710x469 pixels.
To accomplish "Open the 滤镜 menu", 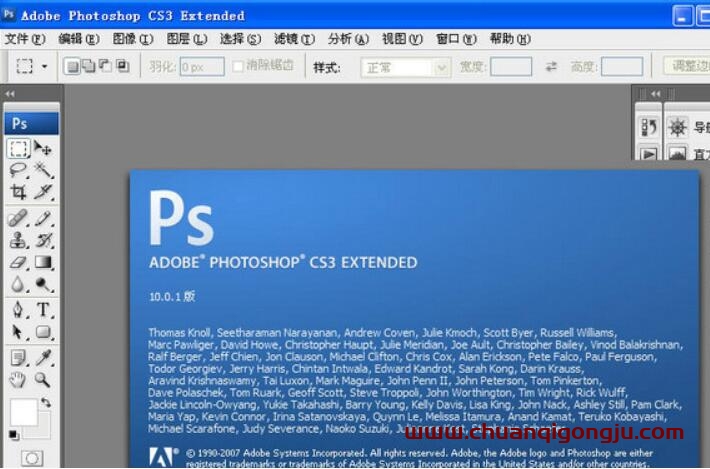I will click(x=294, y=39).
